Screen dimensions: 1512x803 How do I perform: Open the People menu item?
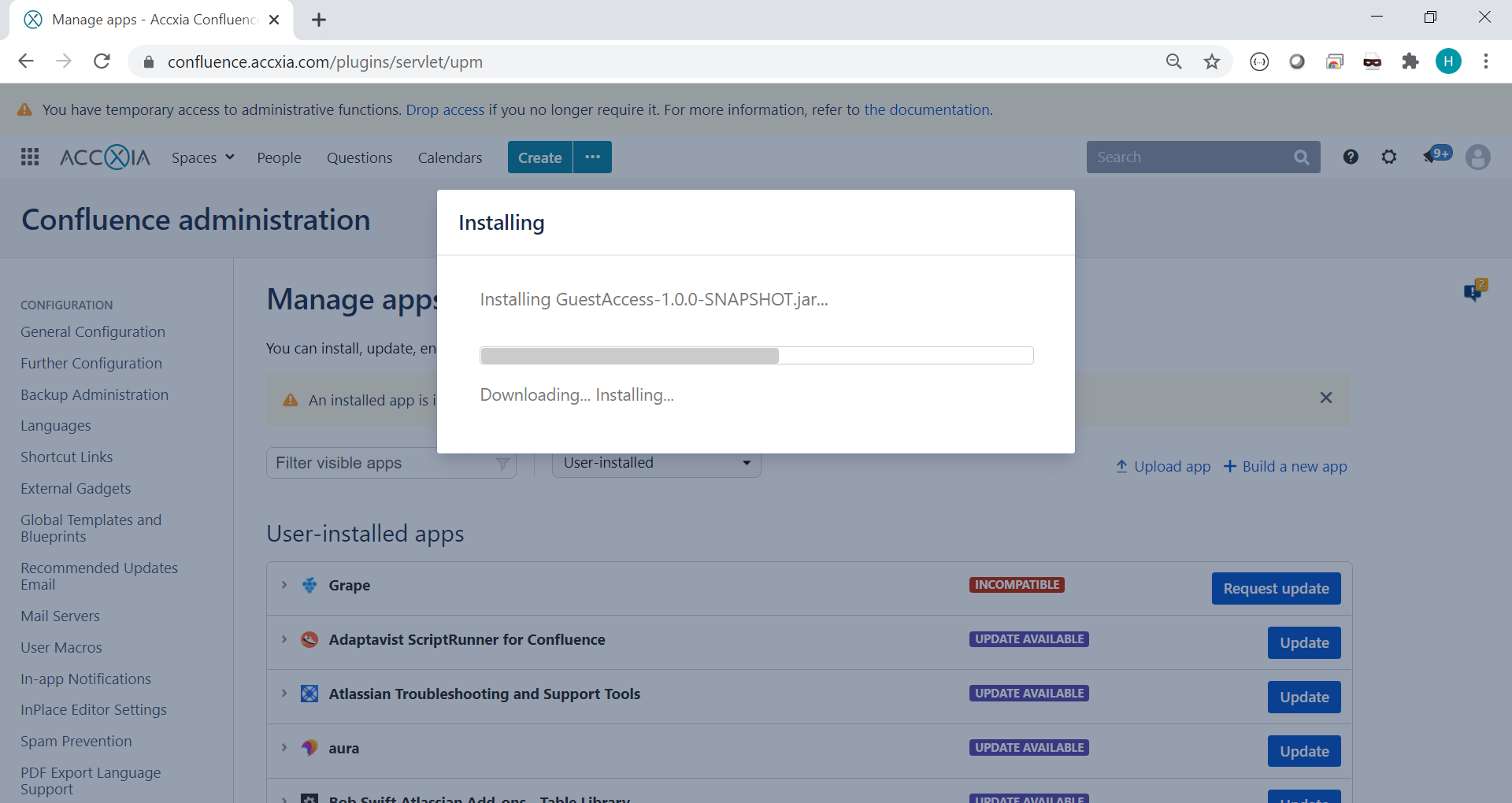[279, 157]
